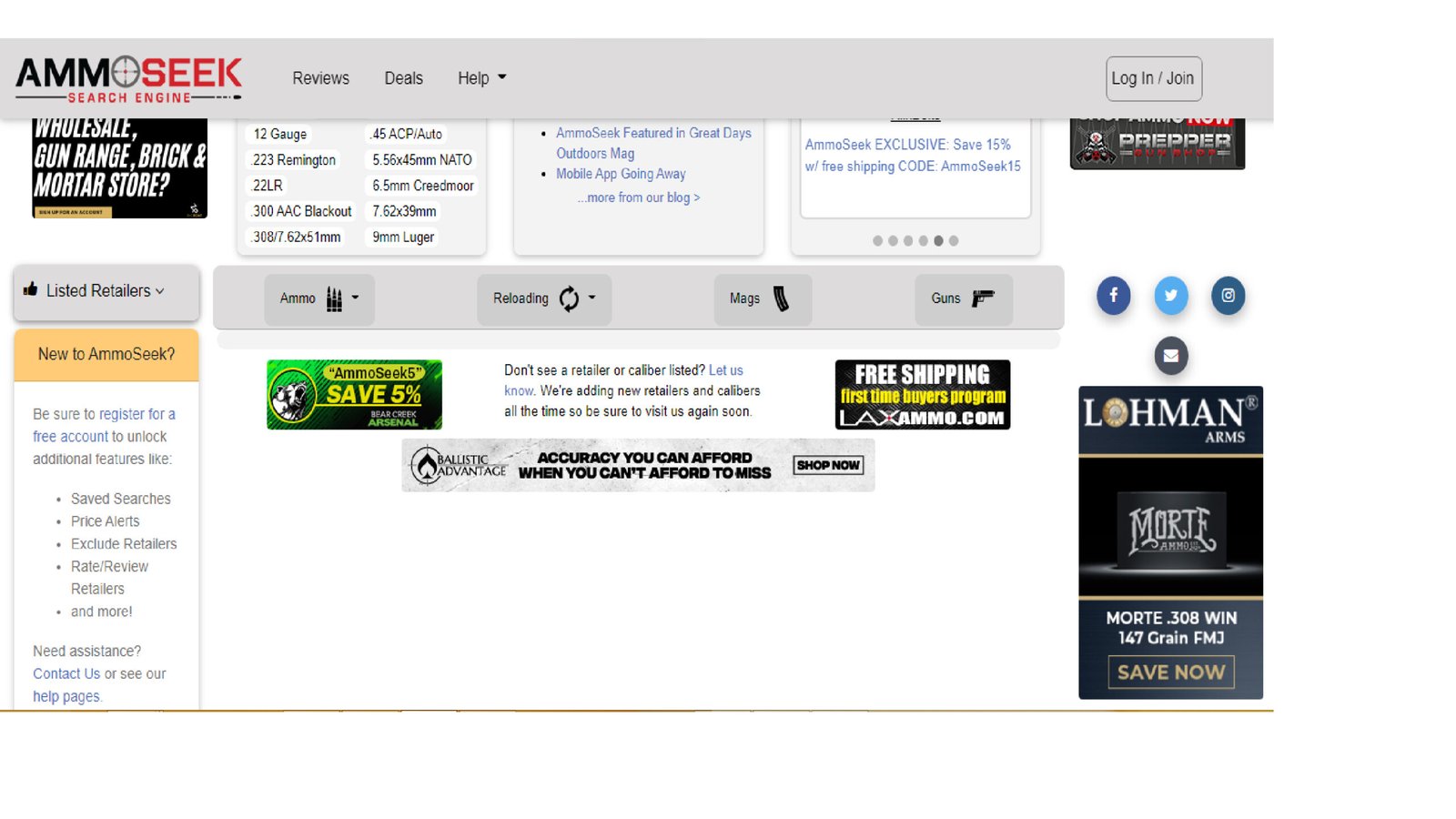The image size is (1456, 819).
Task: Choose the .45 ACP/Auto caliber
Action: pyautogui.click(x=406, y=134)
